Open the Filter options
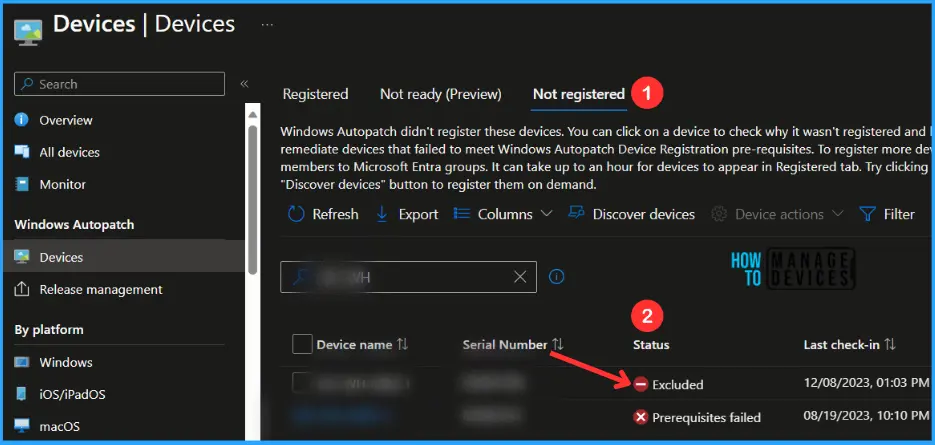Image resolution: width=935 pixels, height=445 pixels. (887, 214)
